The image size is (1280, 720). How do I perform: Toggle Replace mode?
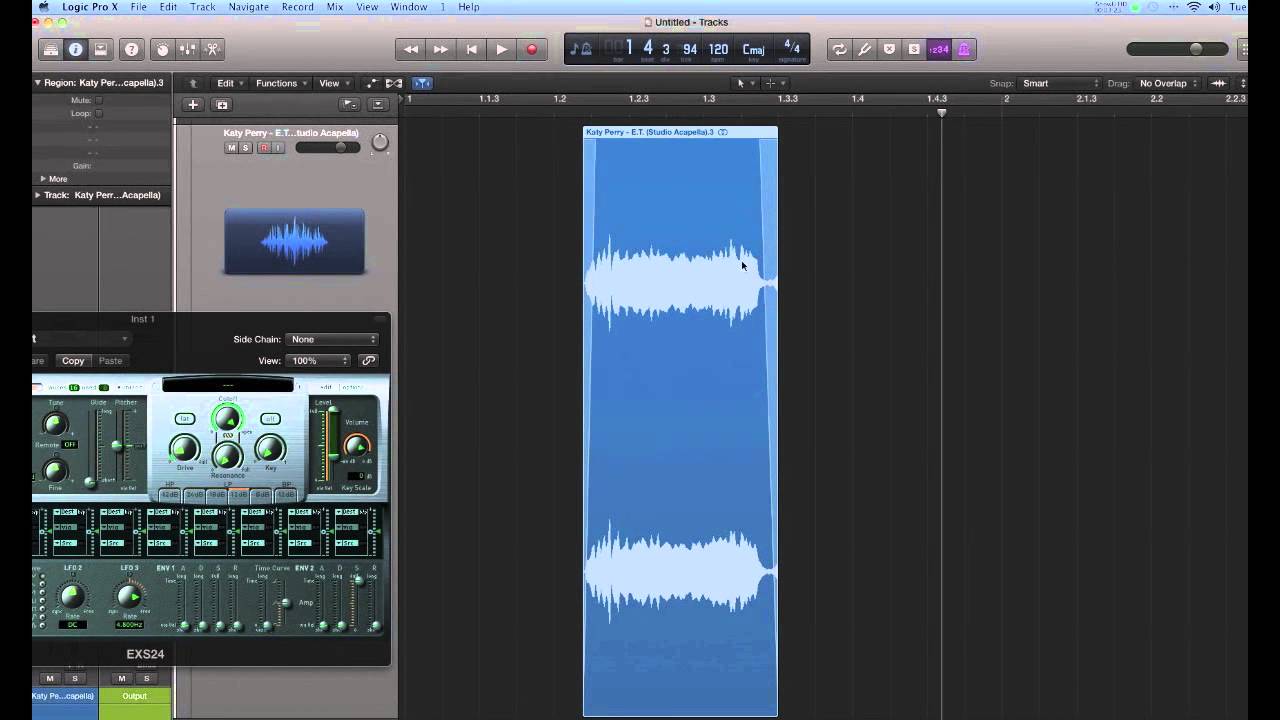(x=889, y=49)
